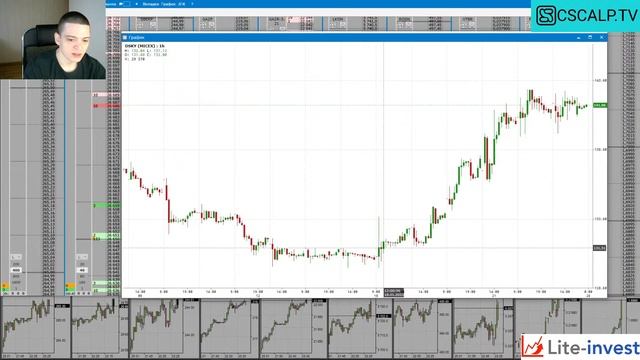Toggle the switch in the top blue toolbar
The height and width of the screenshot is (360, 640).
pos(124,4)
